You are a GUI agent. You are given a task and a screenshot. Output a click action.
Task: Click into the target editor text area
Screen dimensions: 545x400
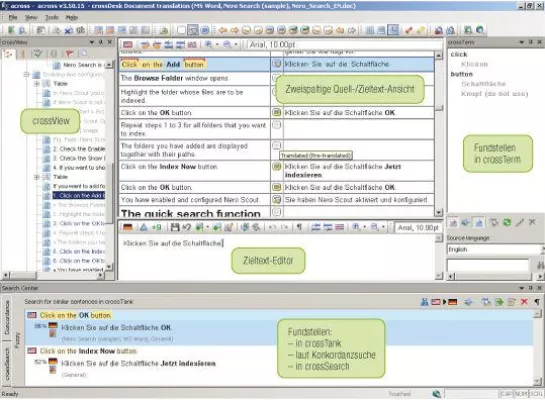coord(276,257)
